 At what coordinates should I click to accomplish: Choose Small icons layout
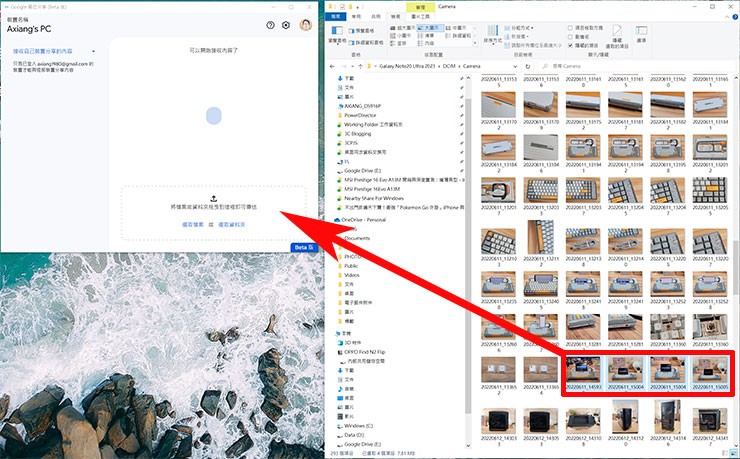(401, 35)
